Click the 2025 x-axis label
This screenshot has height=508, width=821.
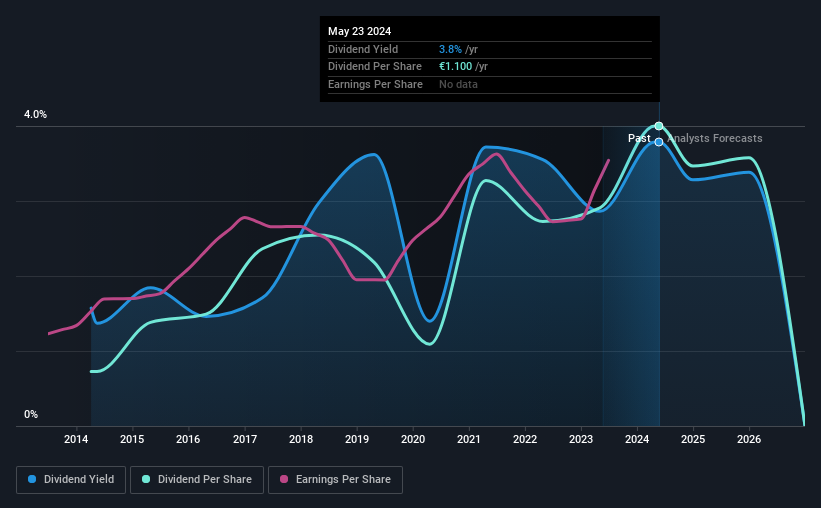693,439
